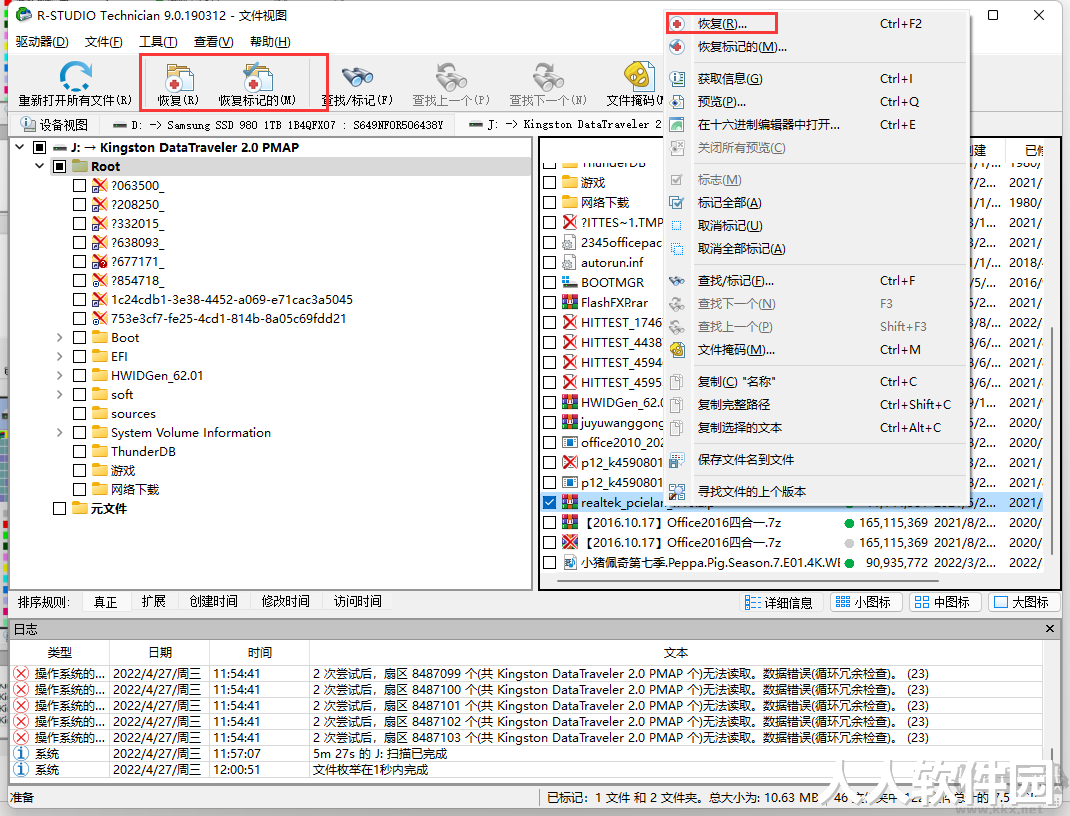Viewport: 1070px width, 816px height.
Task: Expand the soft folder node
Action: click(59, 395)
